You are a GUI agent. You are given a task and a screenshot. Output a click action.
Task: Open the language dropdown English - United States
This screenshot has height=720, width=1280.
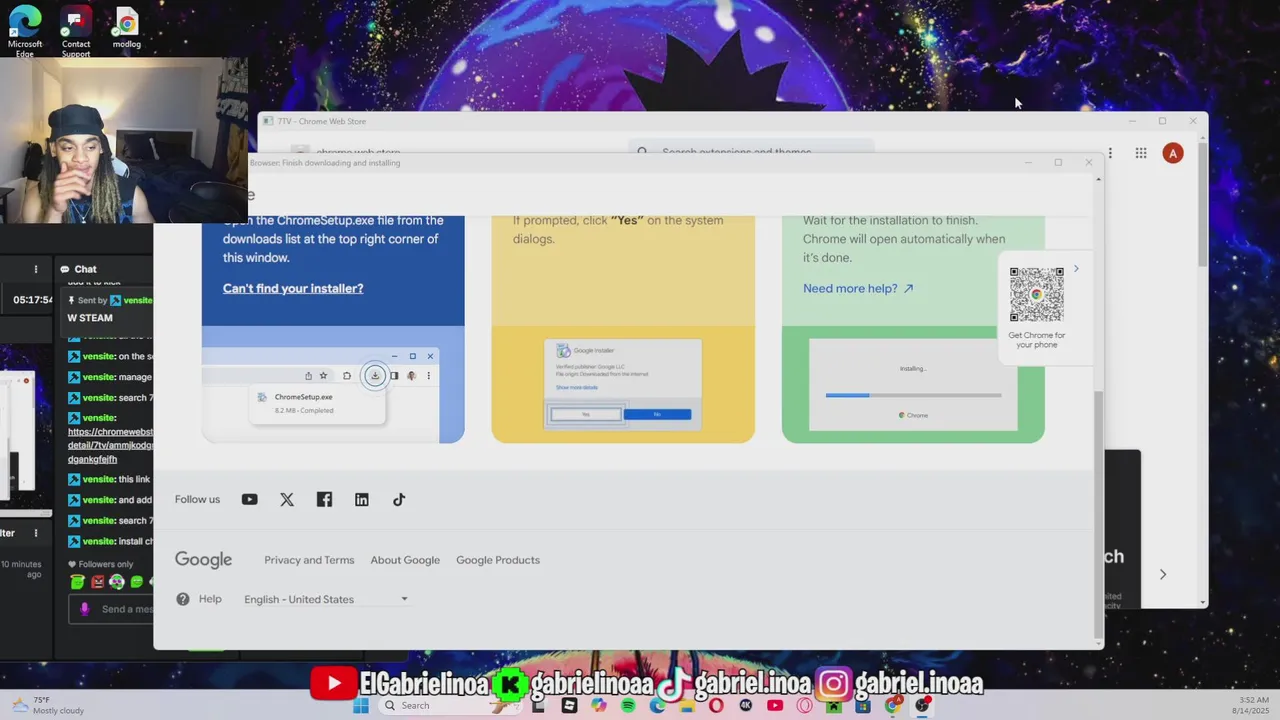326,599
